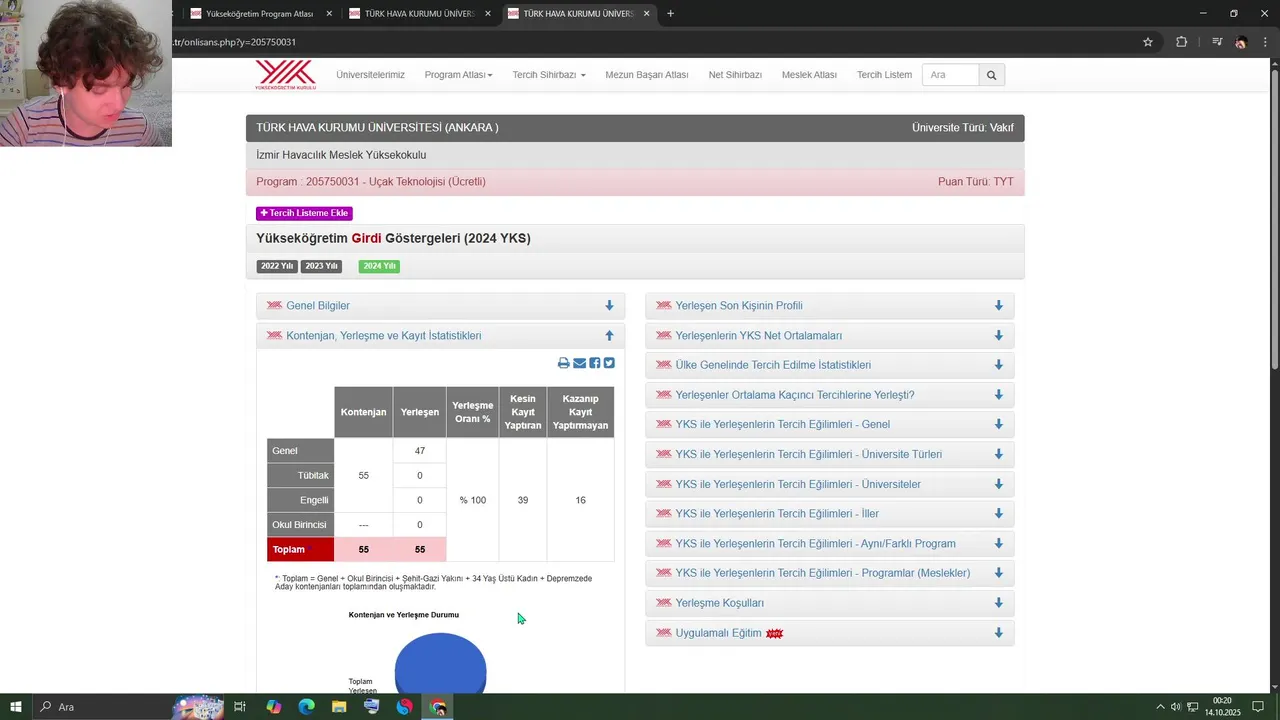The height and width of the screenshot is (720, 1280).
Task: Show hidden system tray icons
Action: tap(1160, 707)
